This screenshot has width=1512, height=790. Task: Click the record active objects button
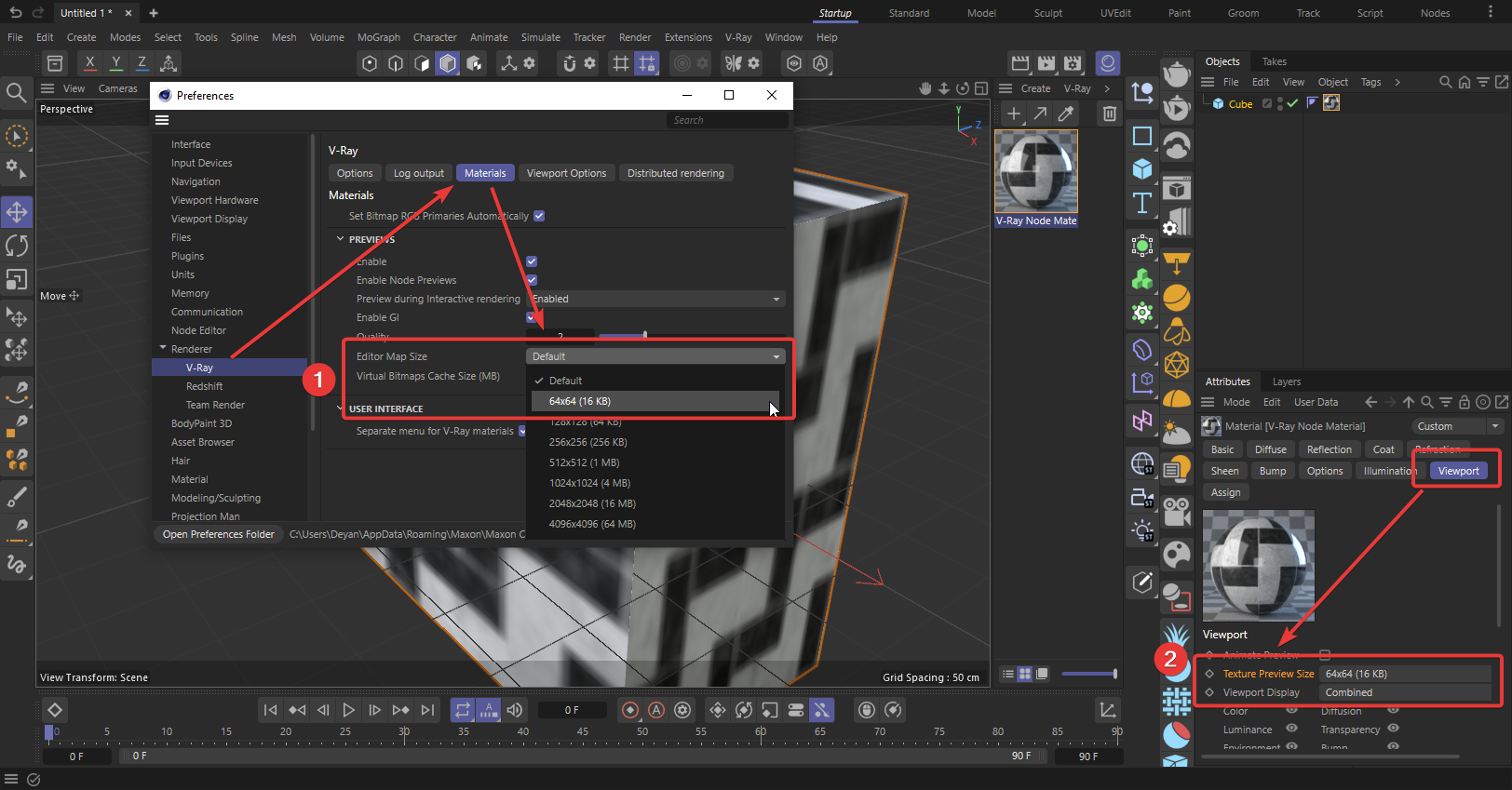630,710
